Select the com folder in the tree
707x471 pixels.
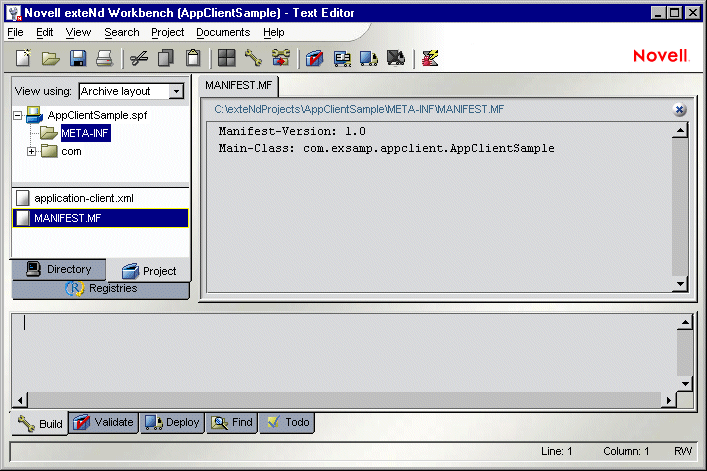[71, 151]
